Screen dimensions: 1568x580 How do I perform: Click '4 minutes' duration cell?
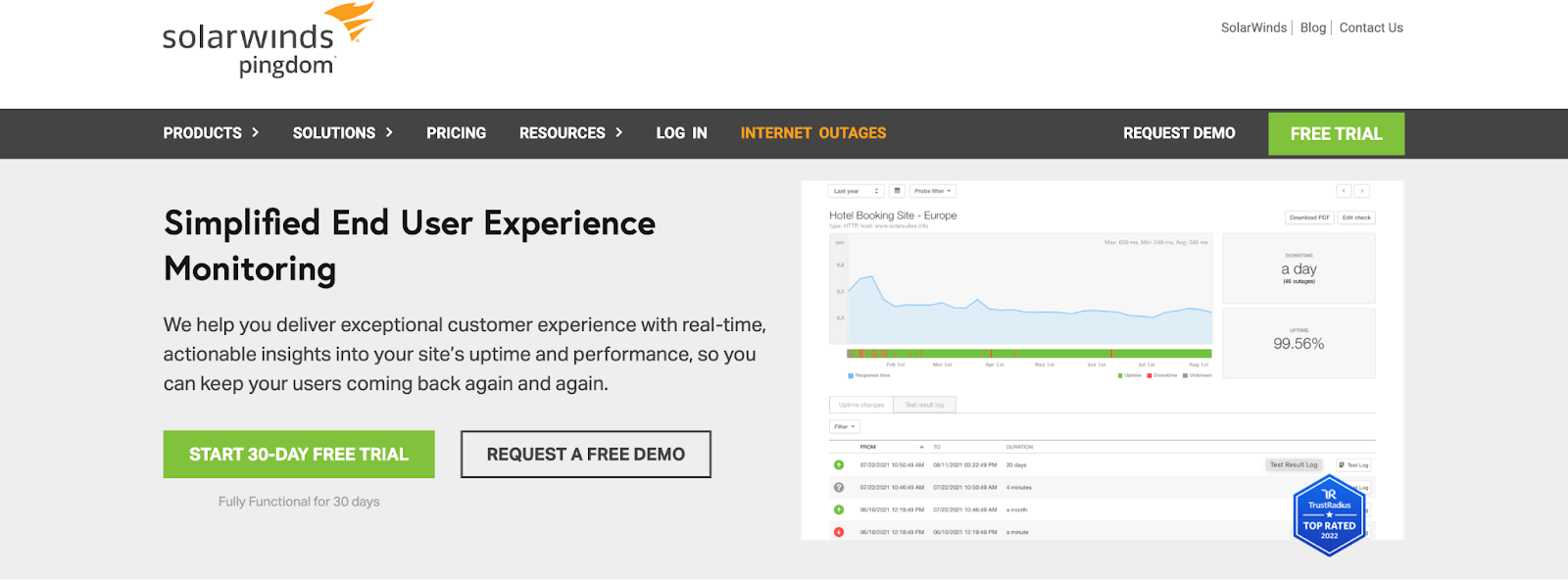(x=1018, y=487)
